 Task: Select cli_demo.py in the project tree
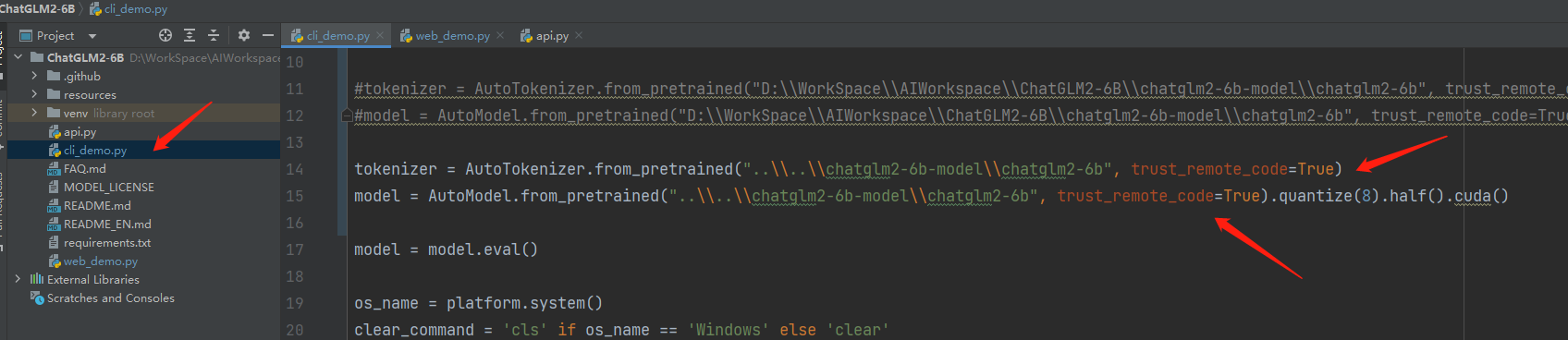[95, 151]
